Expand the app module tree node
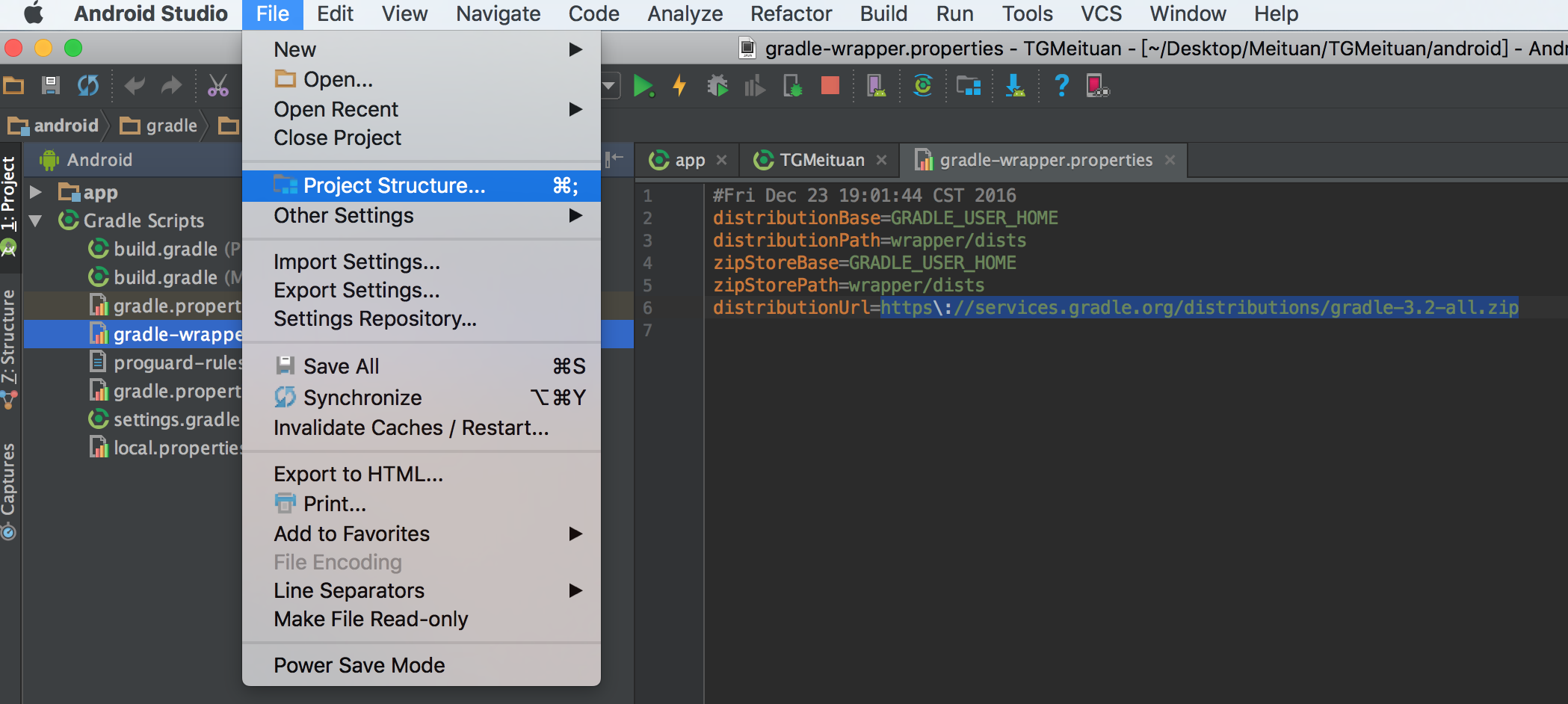1568x704 pixels. click(35, 192)
